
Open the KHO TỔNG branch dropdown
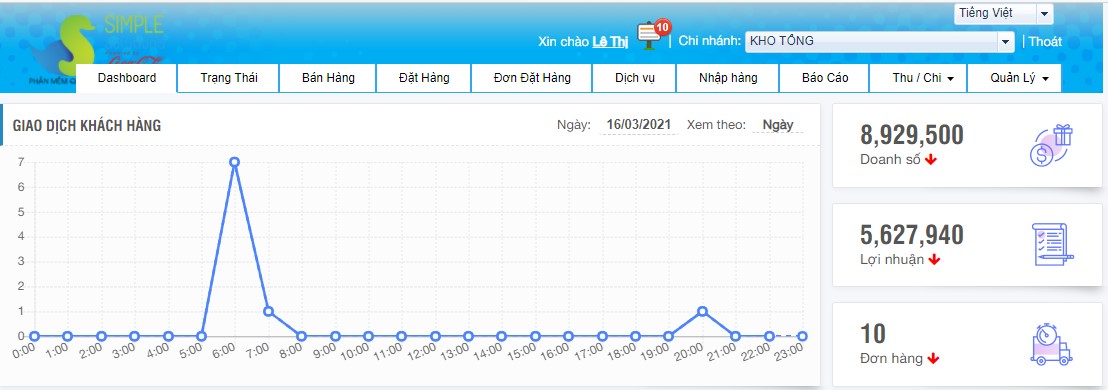(x=880, y=41)
